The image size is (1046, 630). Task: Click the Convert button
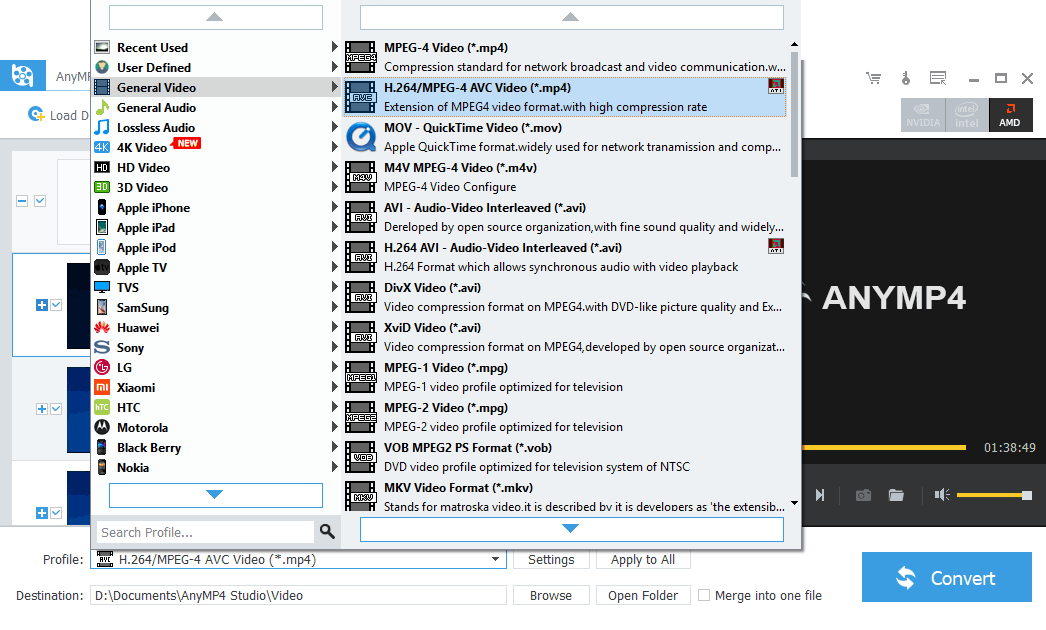click(x=945, y=577)
